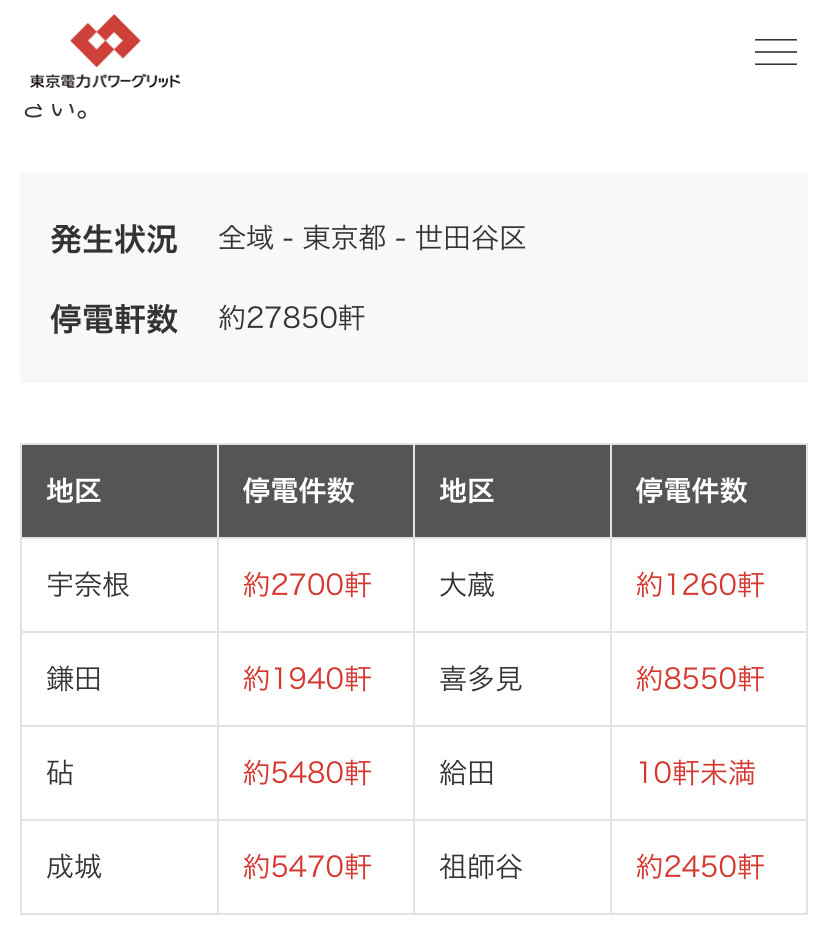Click the 東京電力パワーグリッド logo text
Screen dimensions: 828x946
pos(105,81)
